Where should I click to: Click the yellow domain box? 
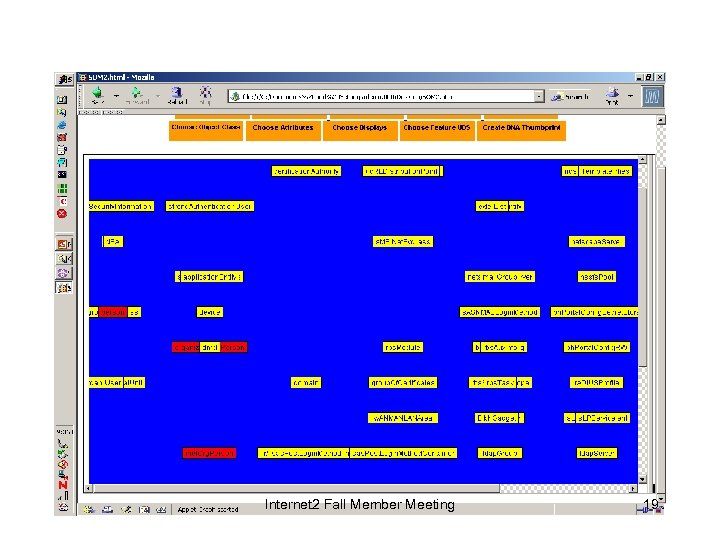306,382
